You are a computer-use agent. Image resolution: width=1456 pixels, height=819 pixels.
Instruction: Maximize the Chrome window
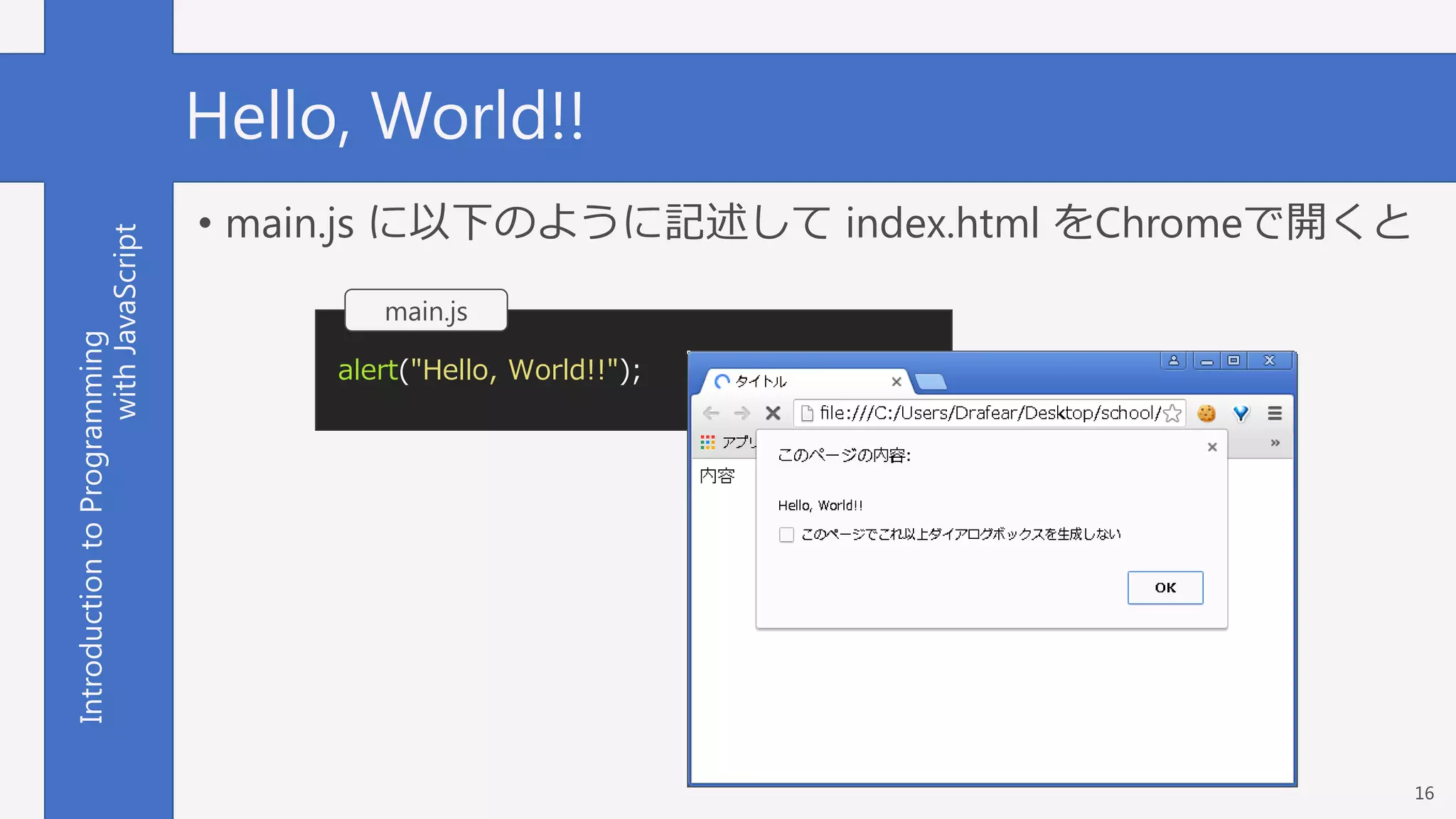click(1233, 360)
